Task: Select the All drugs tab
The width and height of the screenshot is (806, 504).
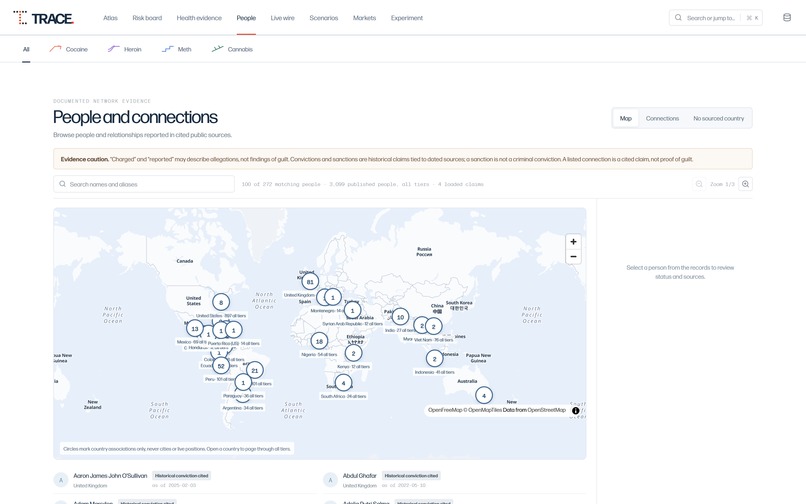Action: pyautogui.click(x=26, y=49)
